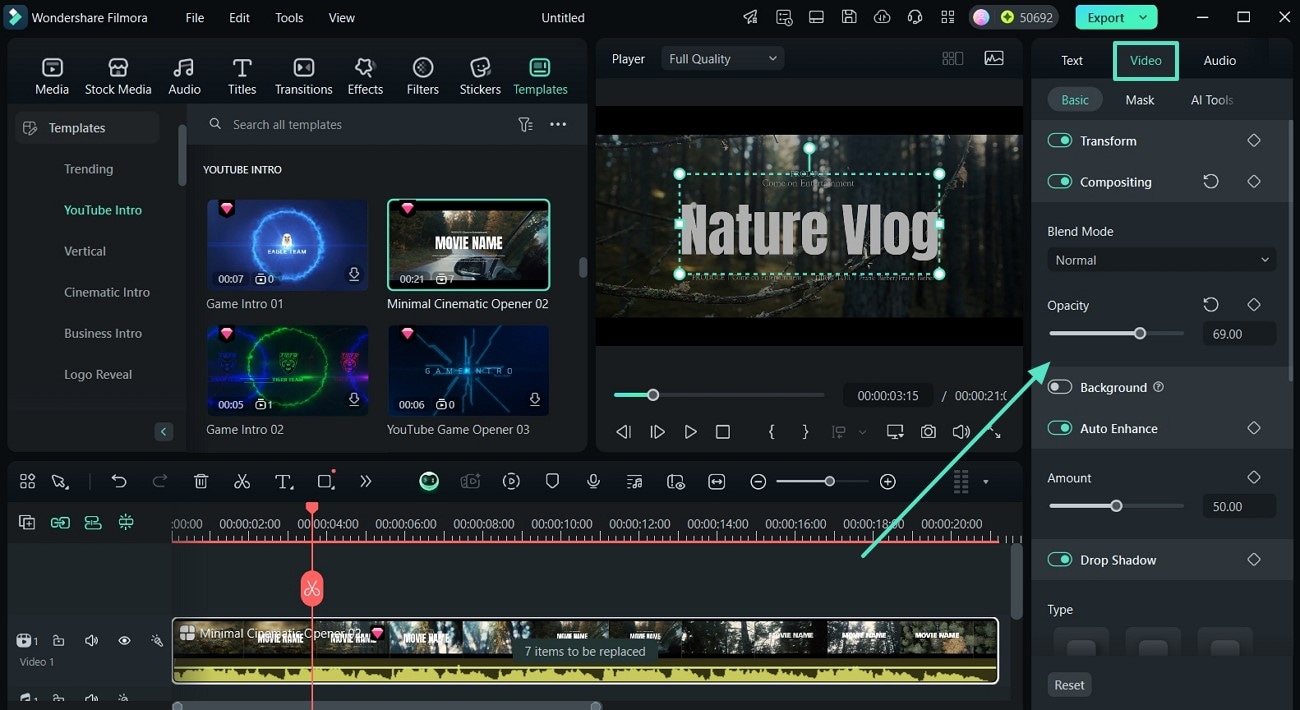Open the Blend Mode Normal dropdown
The width and height of the screenshot is (1300, 710).
coord(1162,260)
